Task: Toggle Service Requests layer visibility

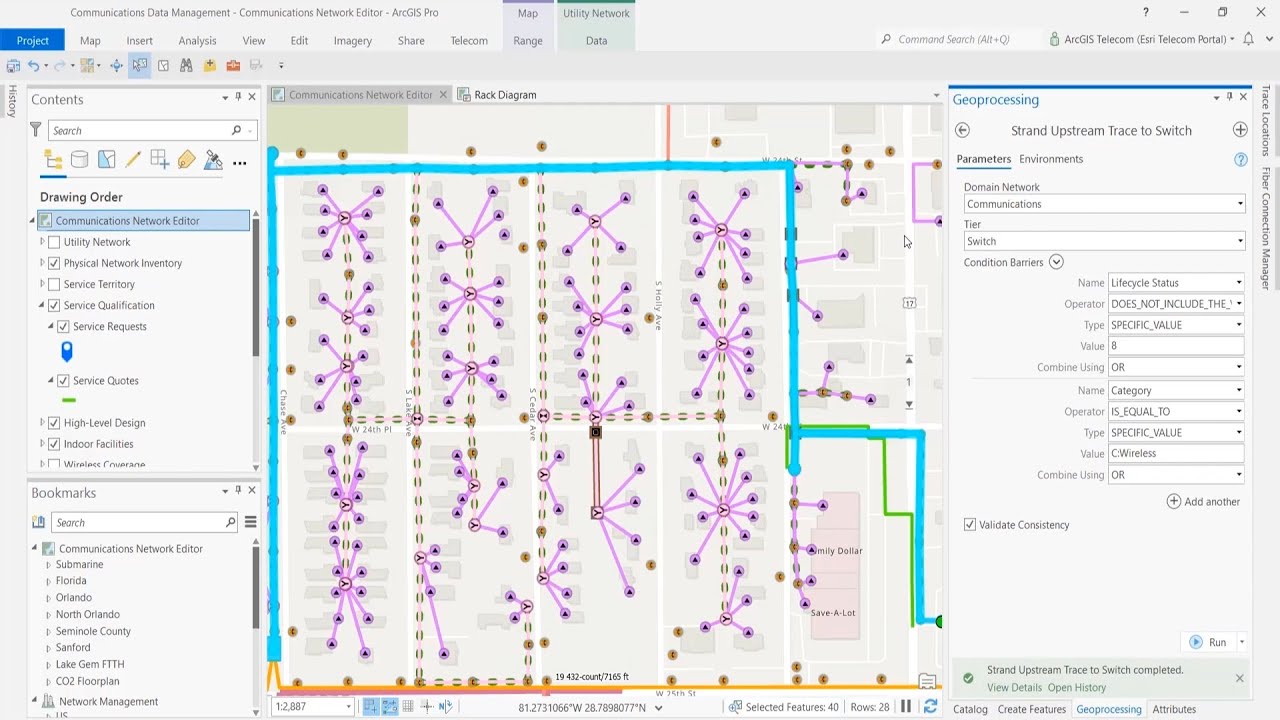Action: 63,326
